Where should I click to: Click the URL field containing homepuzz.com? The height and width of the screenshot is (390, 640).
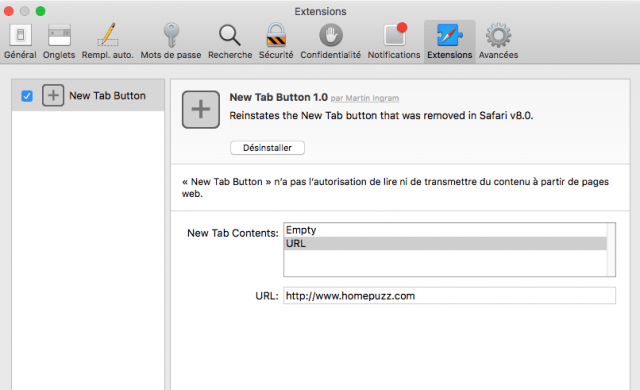pos(449,296)
